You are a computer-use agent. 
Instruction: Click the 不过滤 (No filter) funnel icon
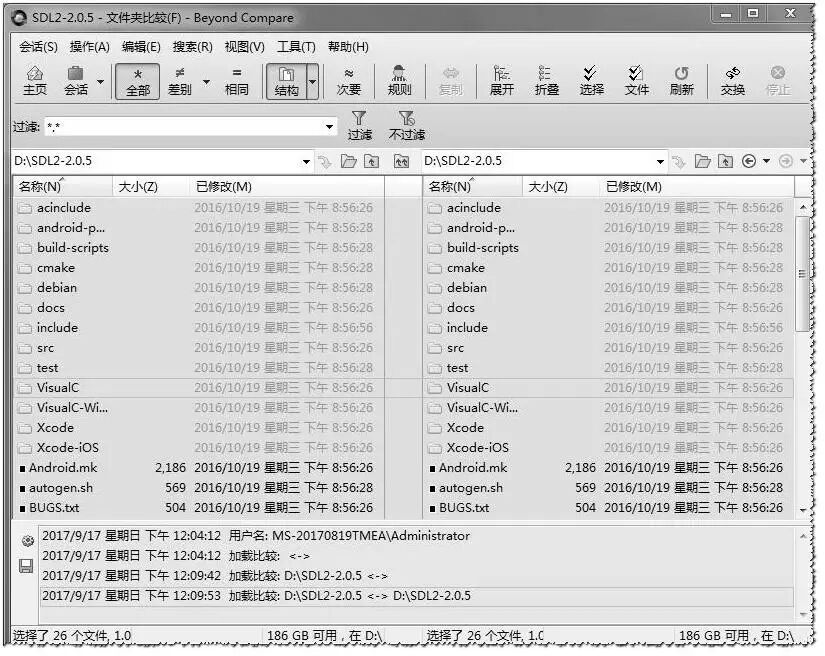pos(407,126)
